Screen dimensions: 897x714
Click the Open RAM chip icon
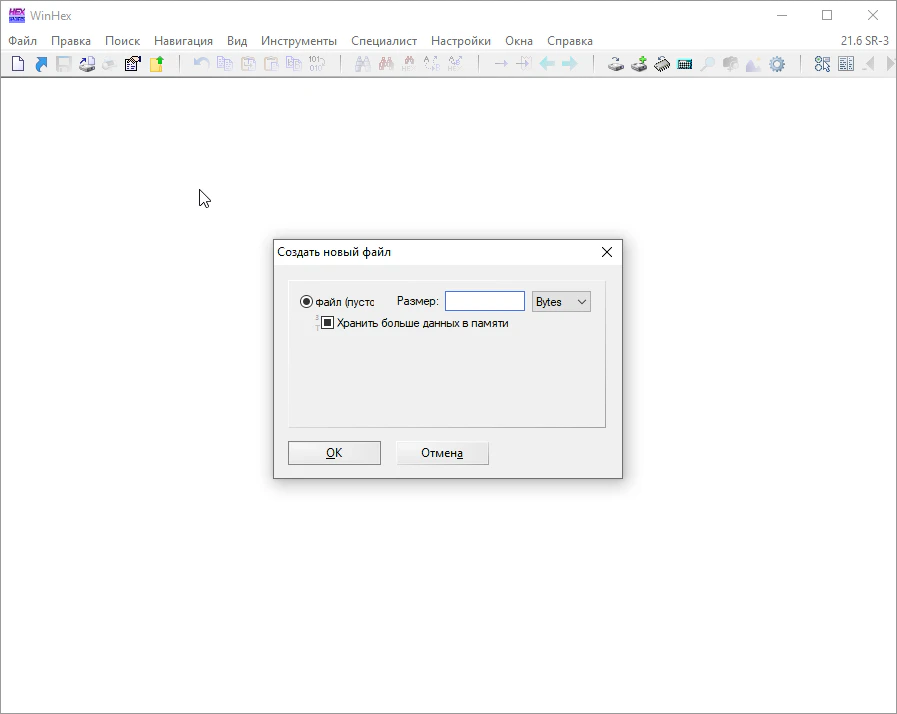coord(662,64)
